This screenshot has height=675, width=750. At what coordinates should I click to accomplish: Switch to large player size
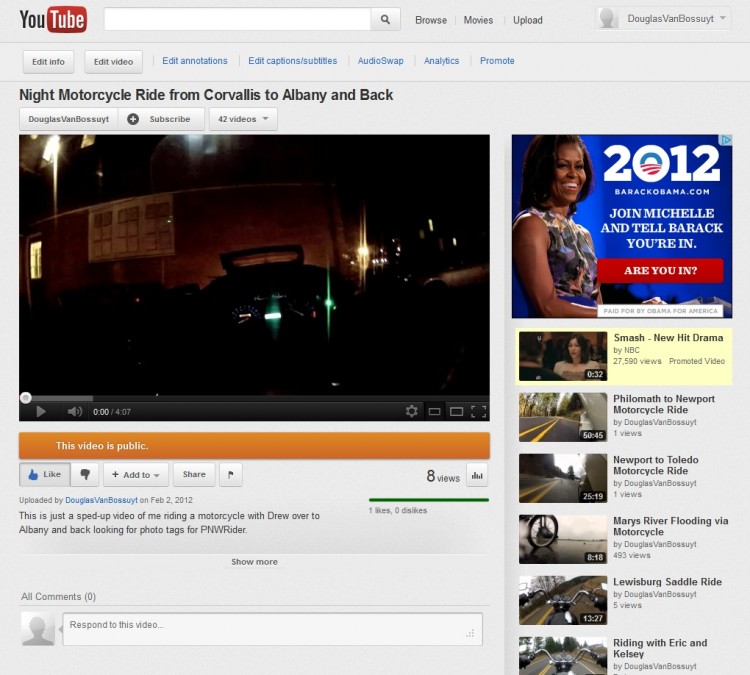456,412
